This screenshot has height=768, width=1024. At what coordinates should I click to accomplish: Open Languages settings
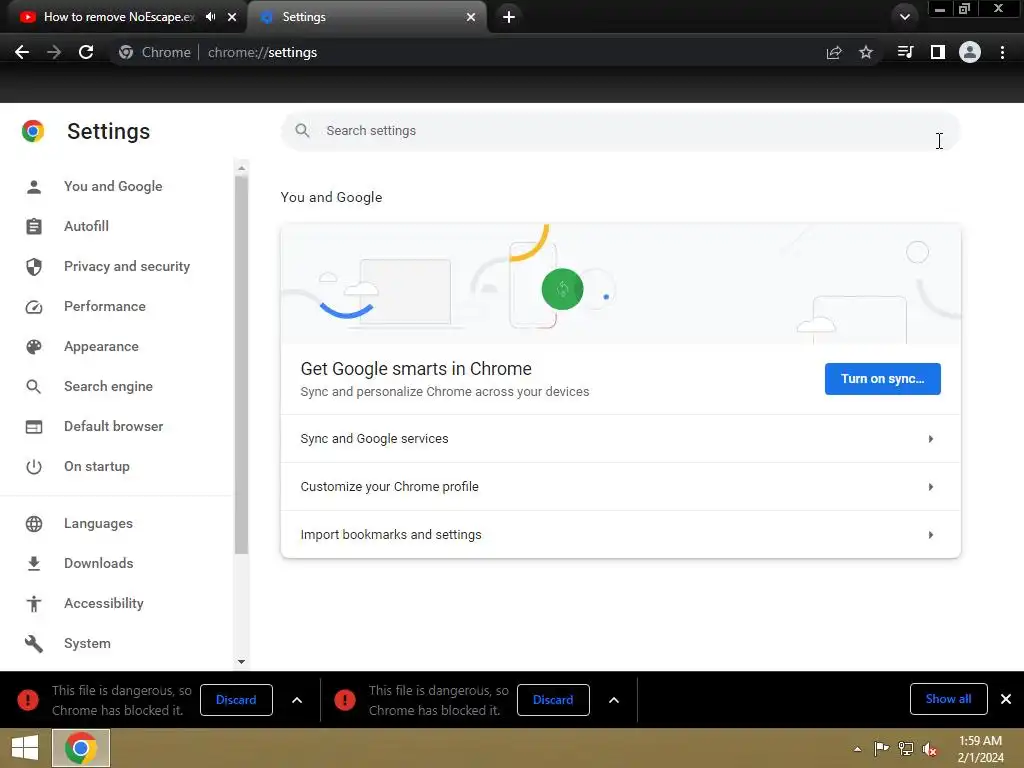(98, 524)
